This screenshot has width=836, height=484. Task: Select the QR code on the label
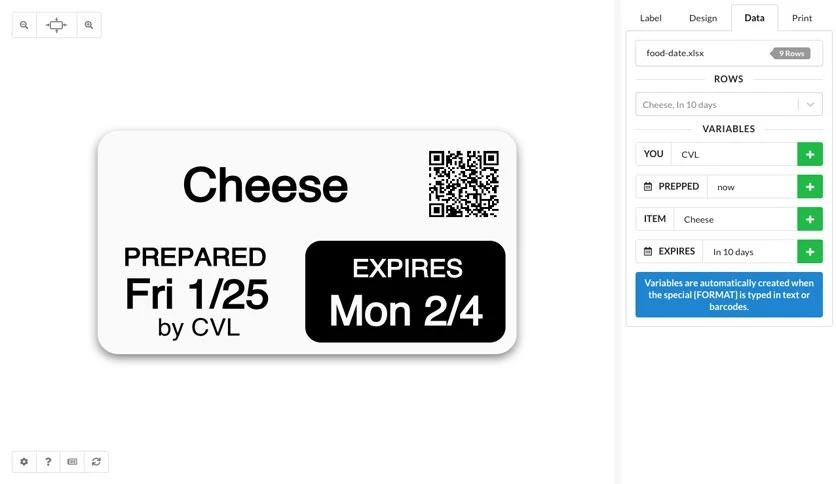463,184
